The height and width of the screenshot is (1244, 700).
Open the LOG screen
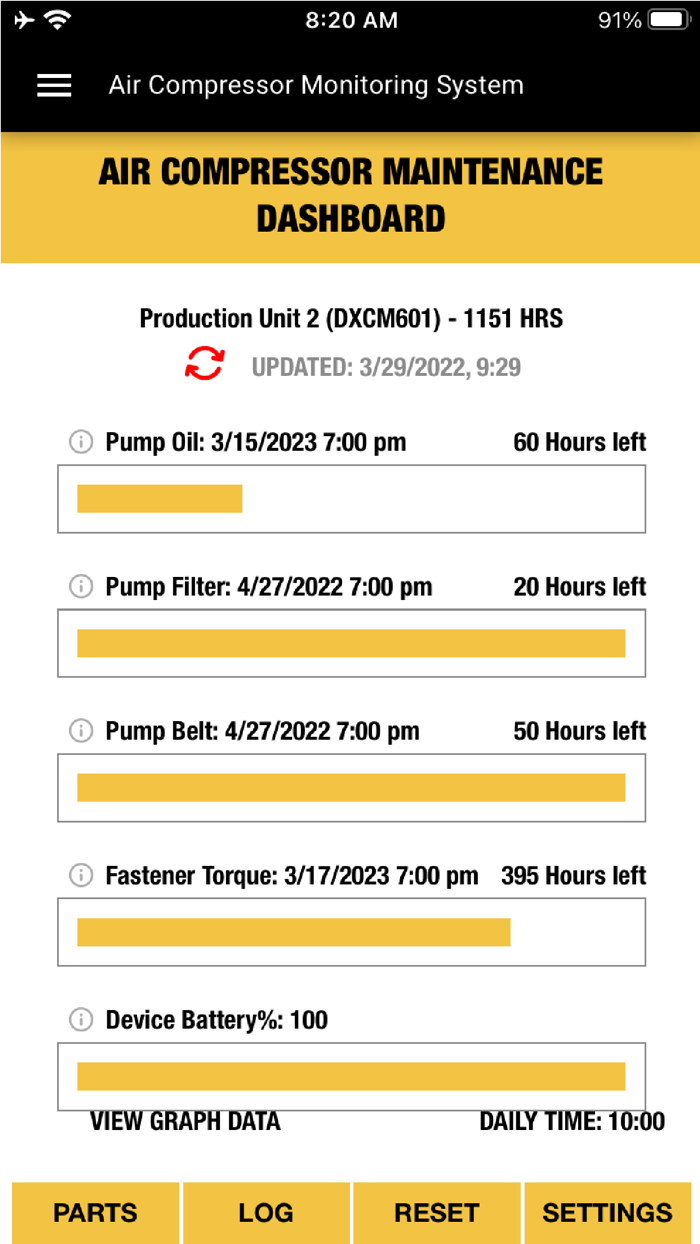(x=265, y=1212)
